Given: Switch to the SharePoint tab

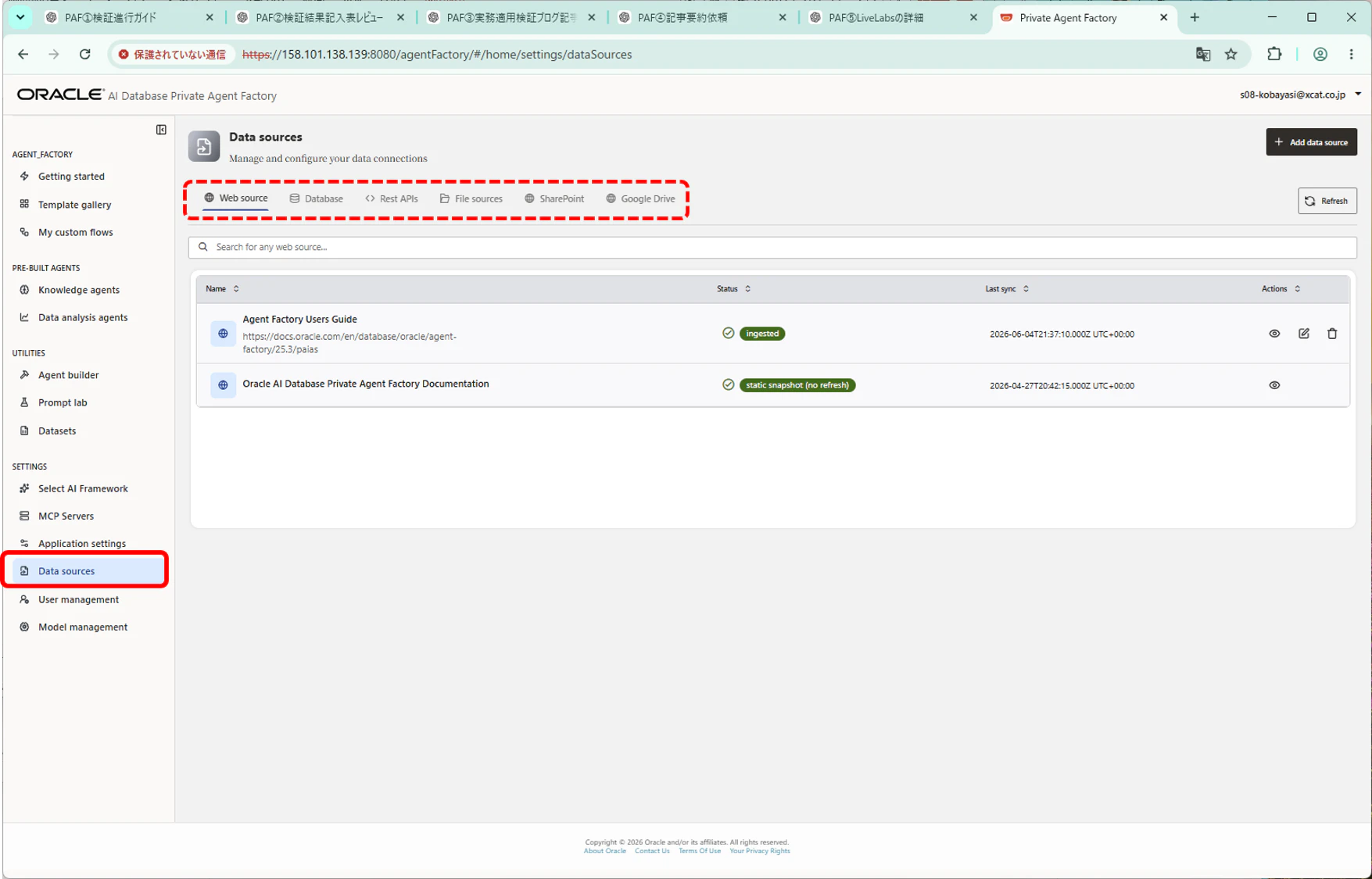Looking at the screenshot, I should [x=554, y=198].
